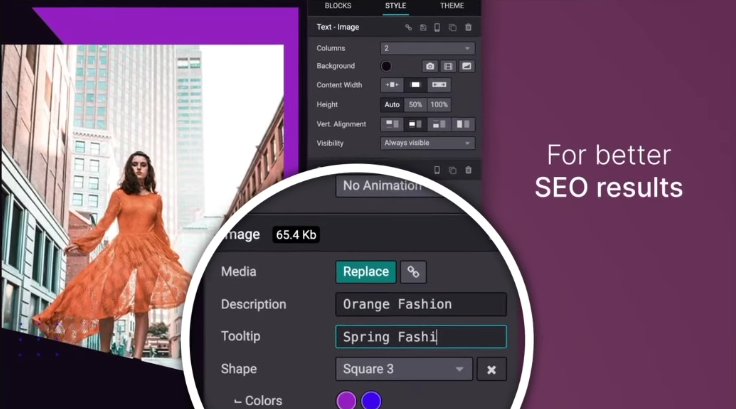Click the 65.4 Kb image size badge
736x409 pixels.
point(296,235)
